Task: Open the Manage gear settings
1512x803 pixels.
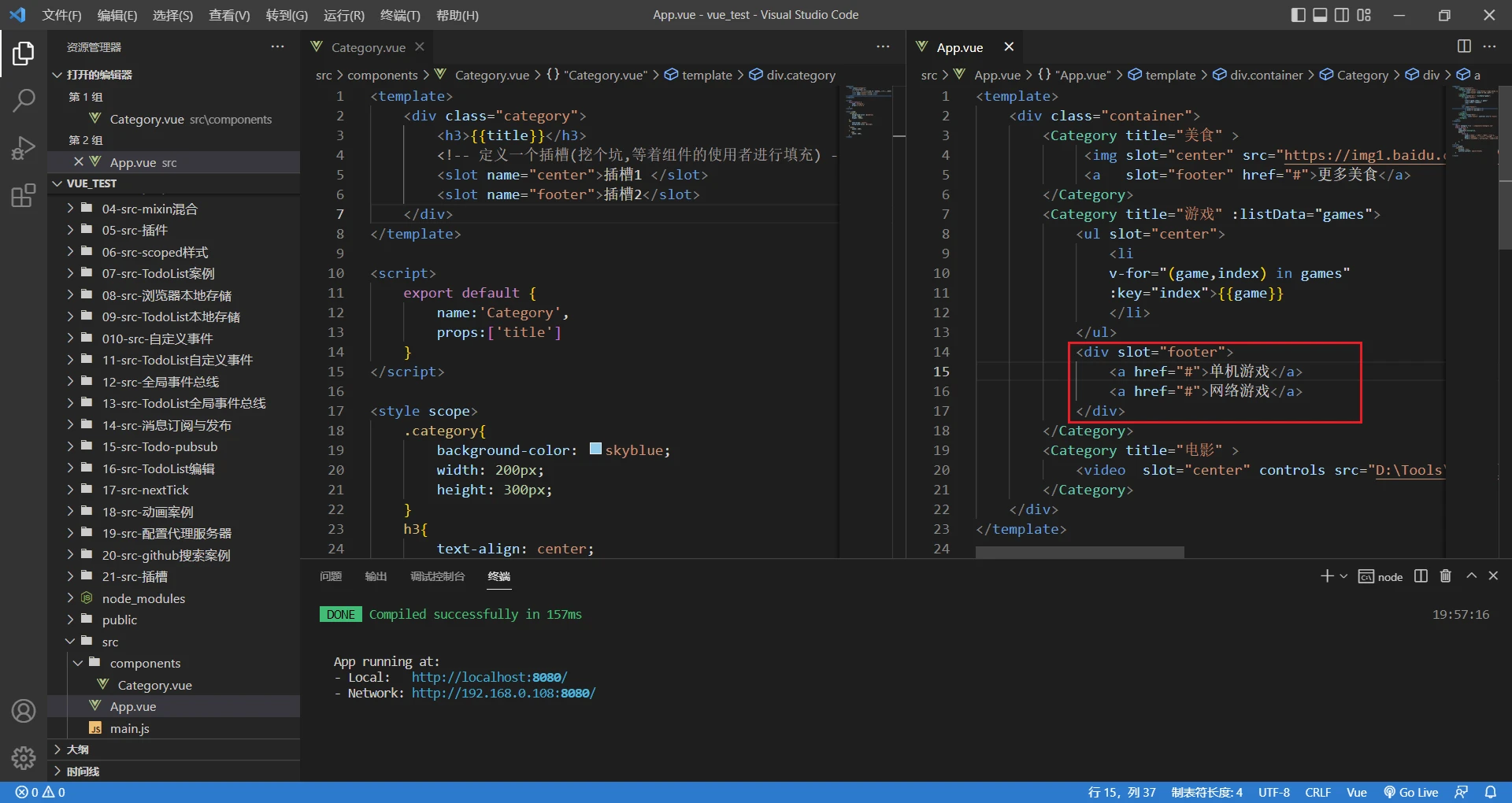Action: pos(24,758)
